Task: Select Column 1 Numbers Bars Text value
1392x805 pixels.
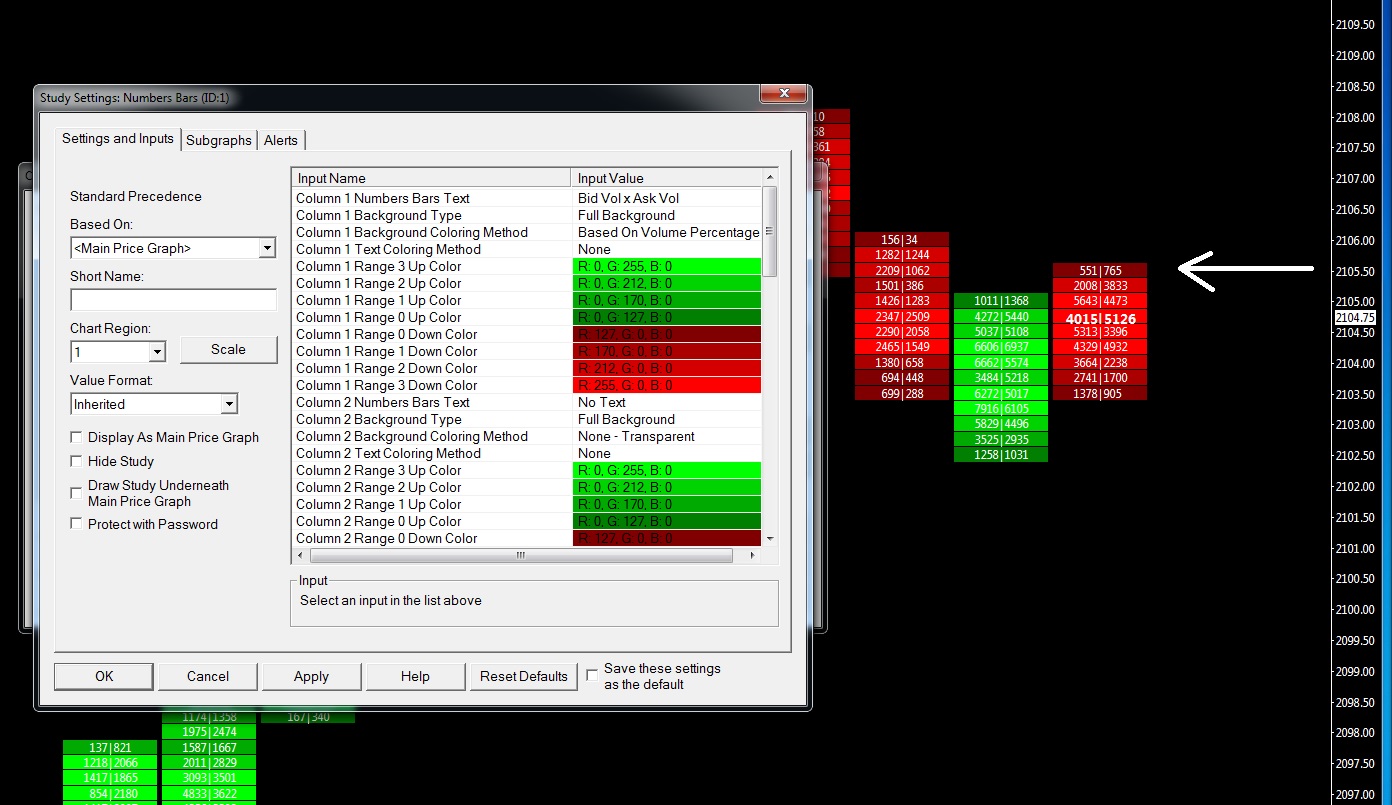Action: [667, 198]
